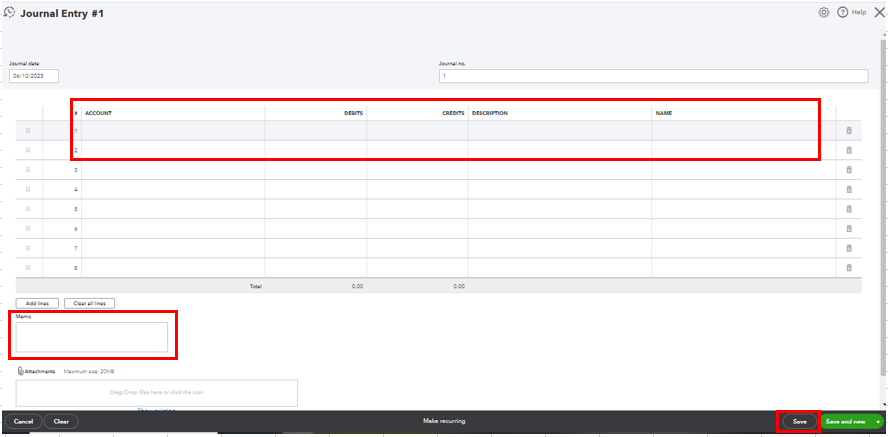
Task: Click the ACCOUNT column header
Action: point(99,113)
